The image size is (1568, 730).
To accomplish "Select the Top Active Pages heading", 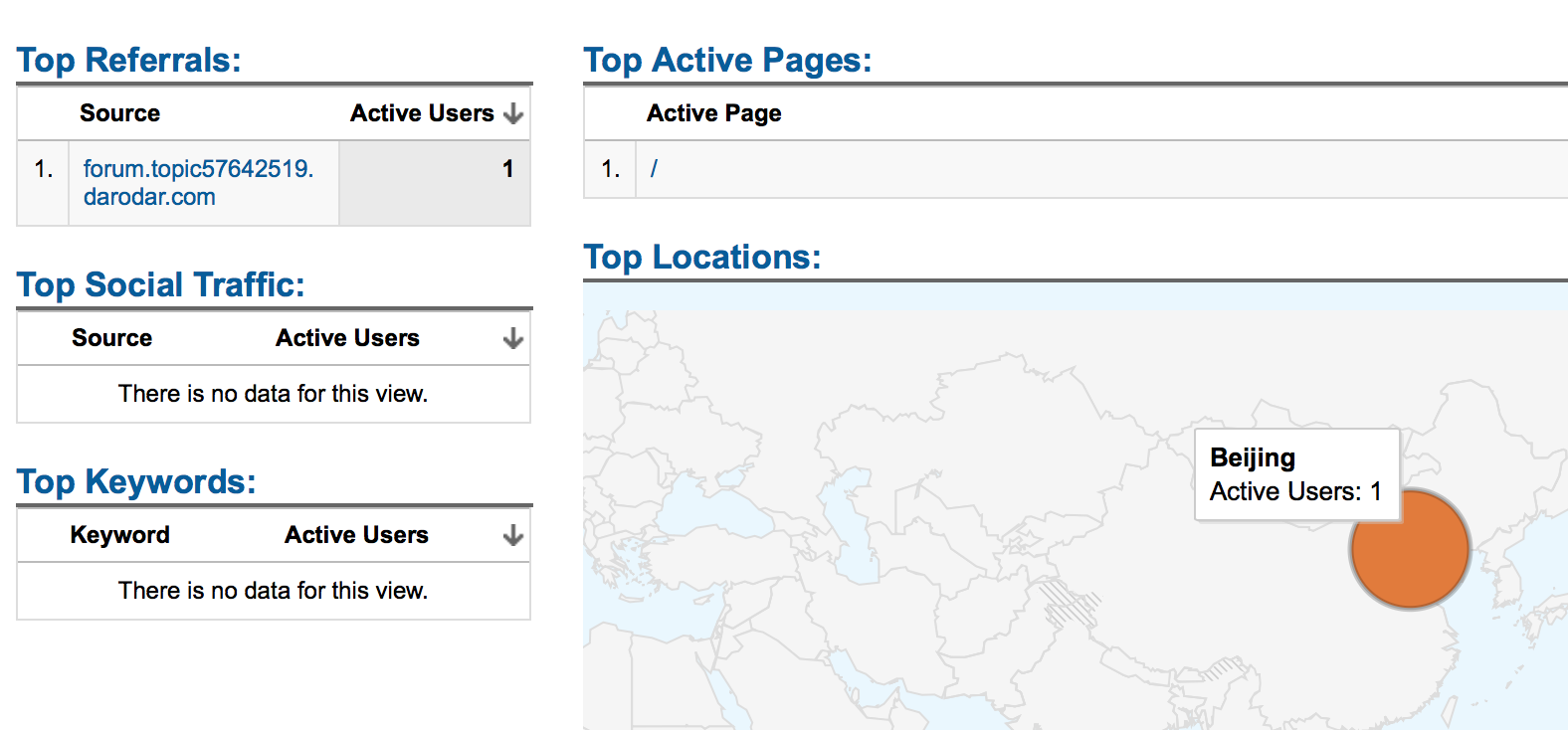I will click(x=727, y=60).
